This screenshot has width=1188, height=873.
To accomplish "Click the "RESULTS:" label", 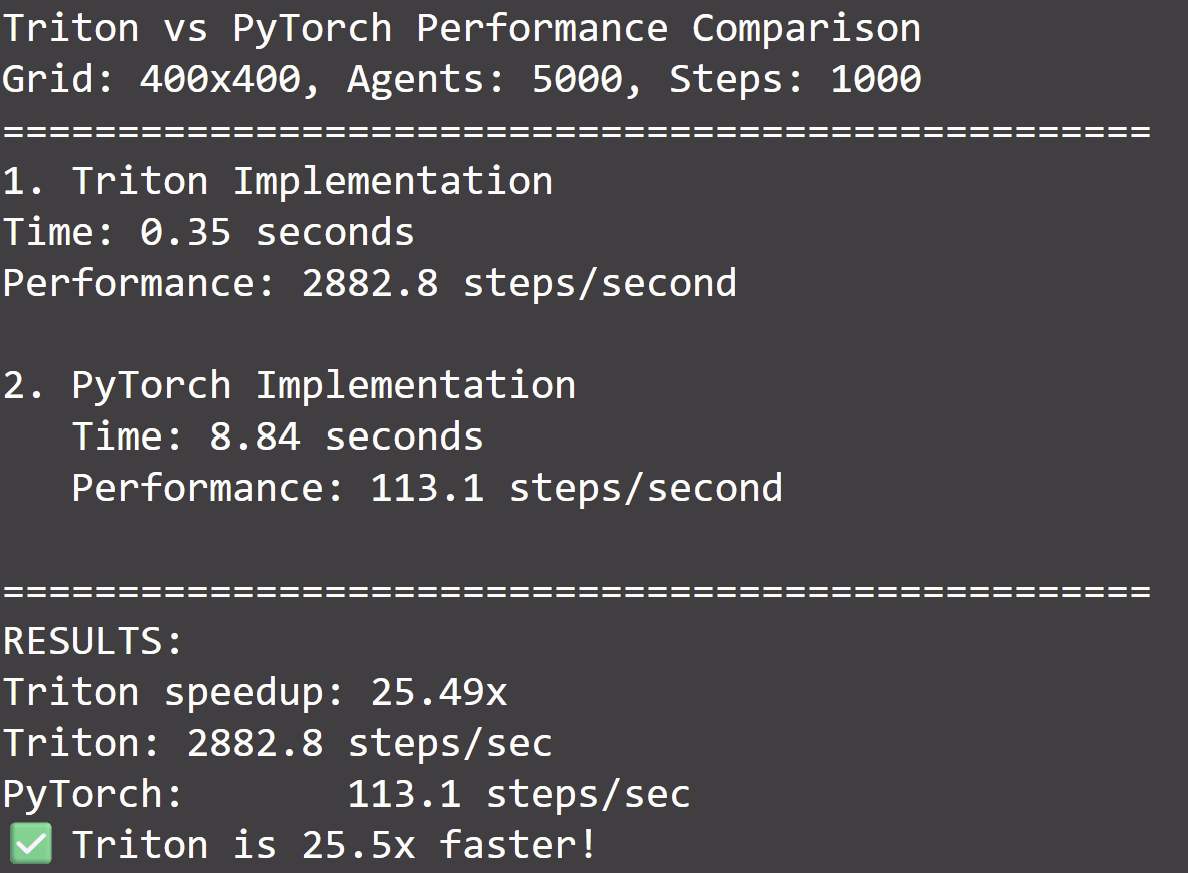I will pos(93,641).
